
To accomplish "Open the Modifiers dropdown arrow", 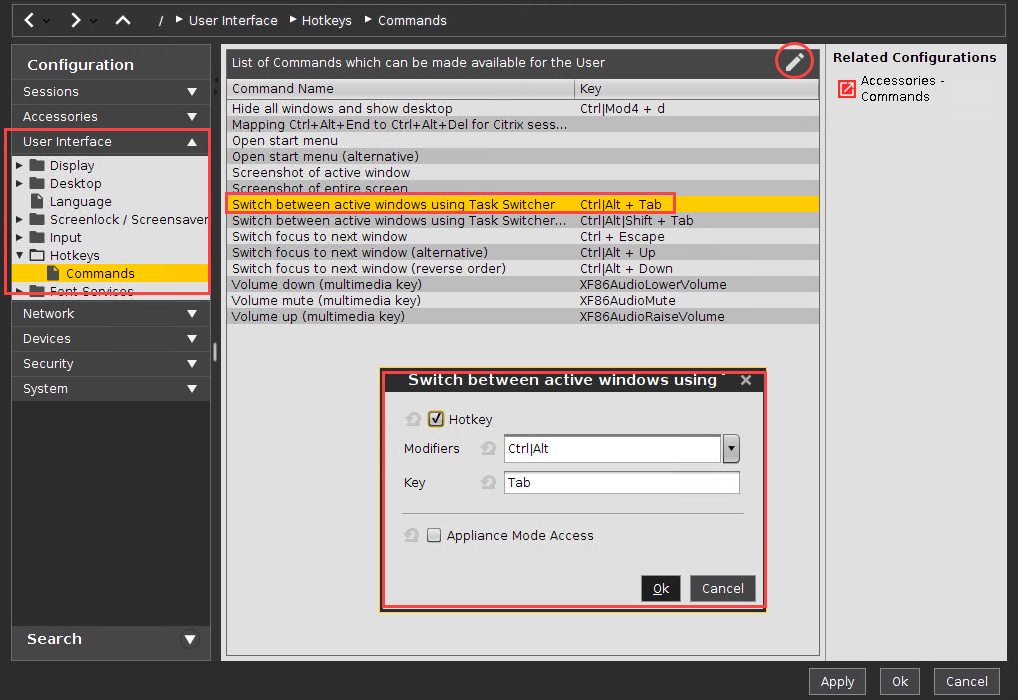I will [730, 449].
